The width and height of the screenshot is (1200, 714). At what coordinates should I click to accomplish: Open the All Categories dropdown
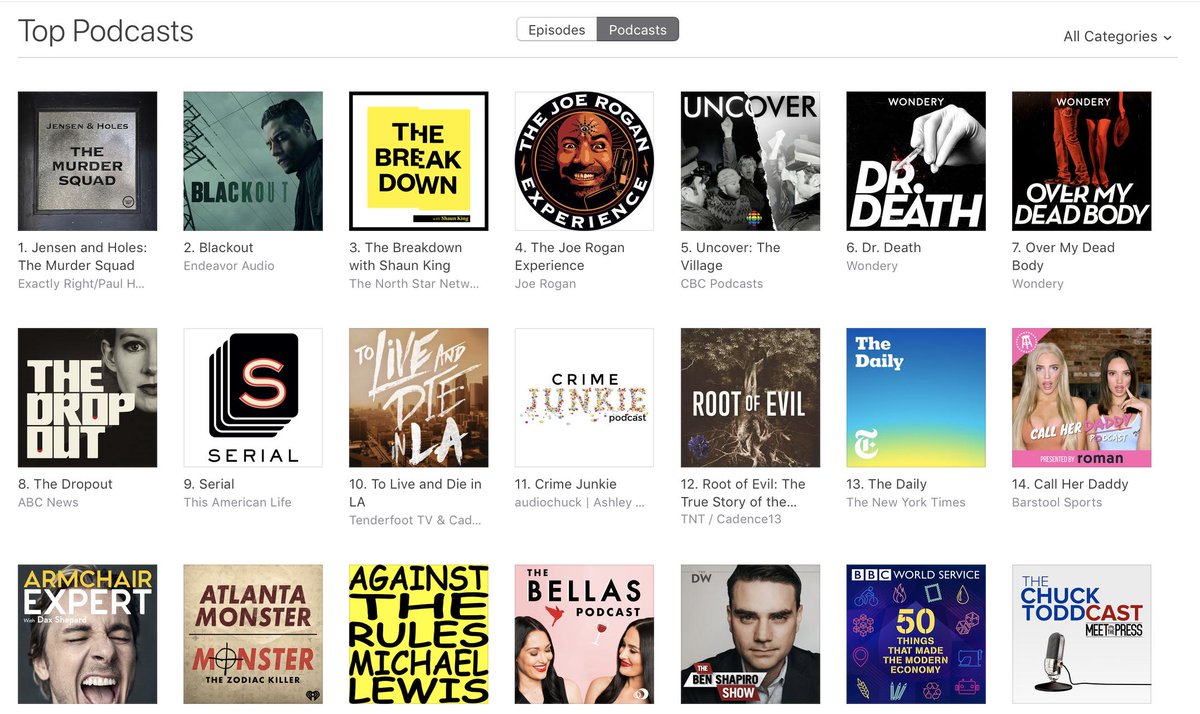tap(1117, 36)
